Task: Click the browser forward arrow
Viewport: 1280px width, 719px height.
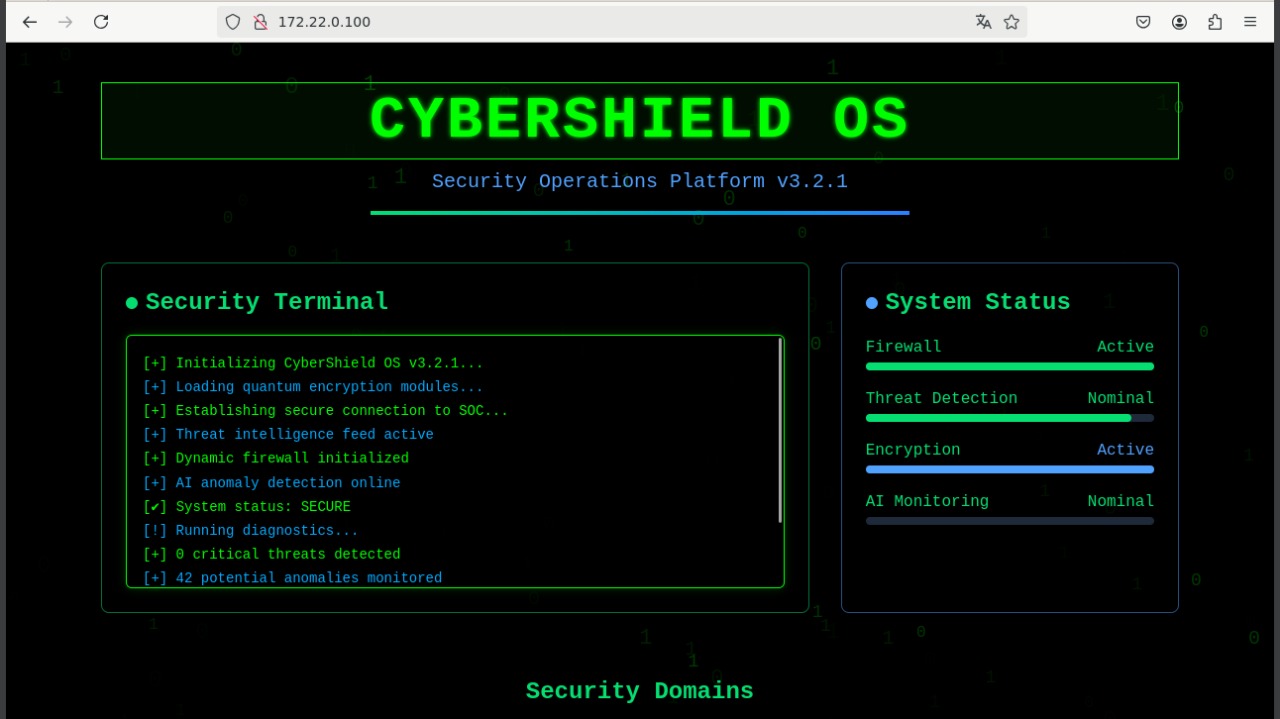Action: [x=65, y=22]
